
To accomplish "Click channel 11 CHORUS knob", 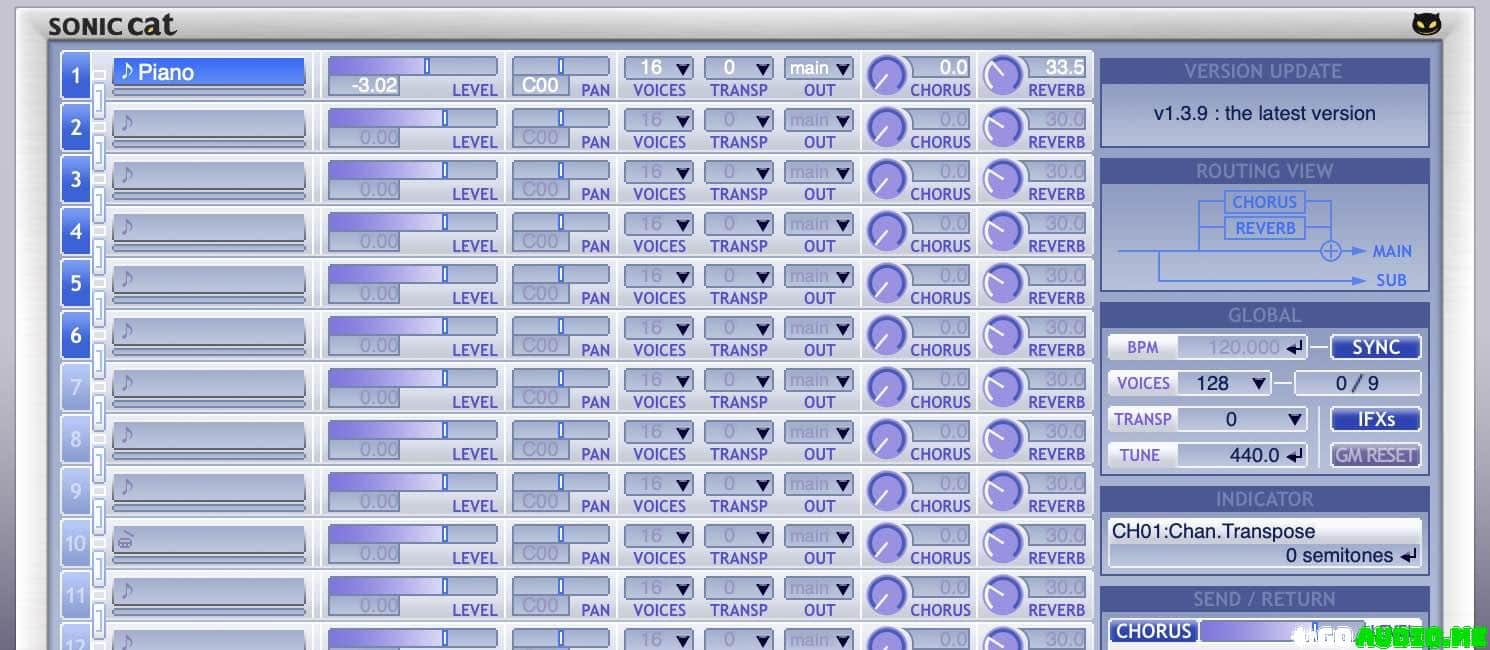I will tap(886, 596).
